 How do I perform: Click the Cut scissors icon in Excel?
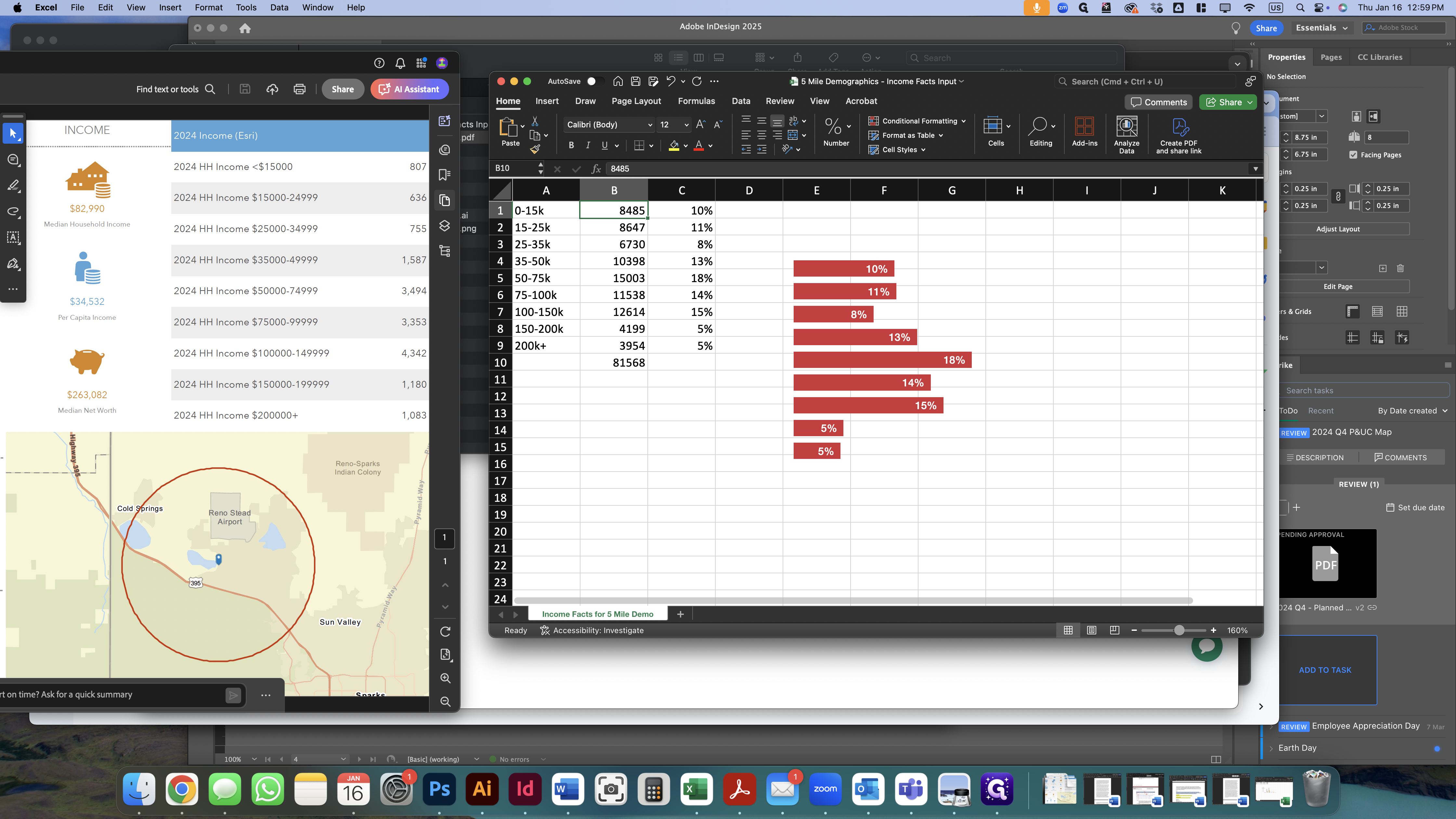pyautogui.click(x=535, y=121)
